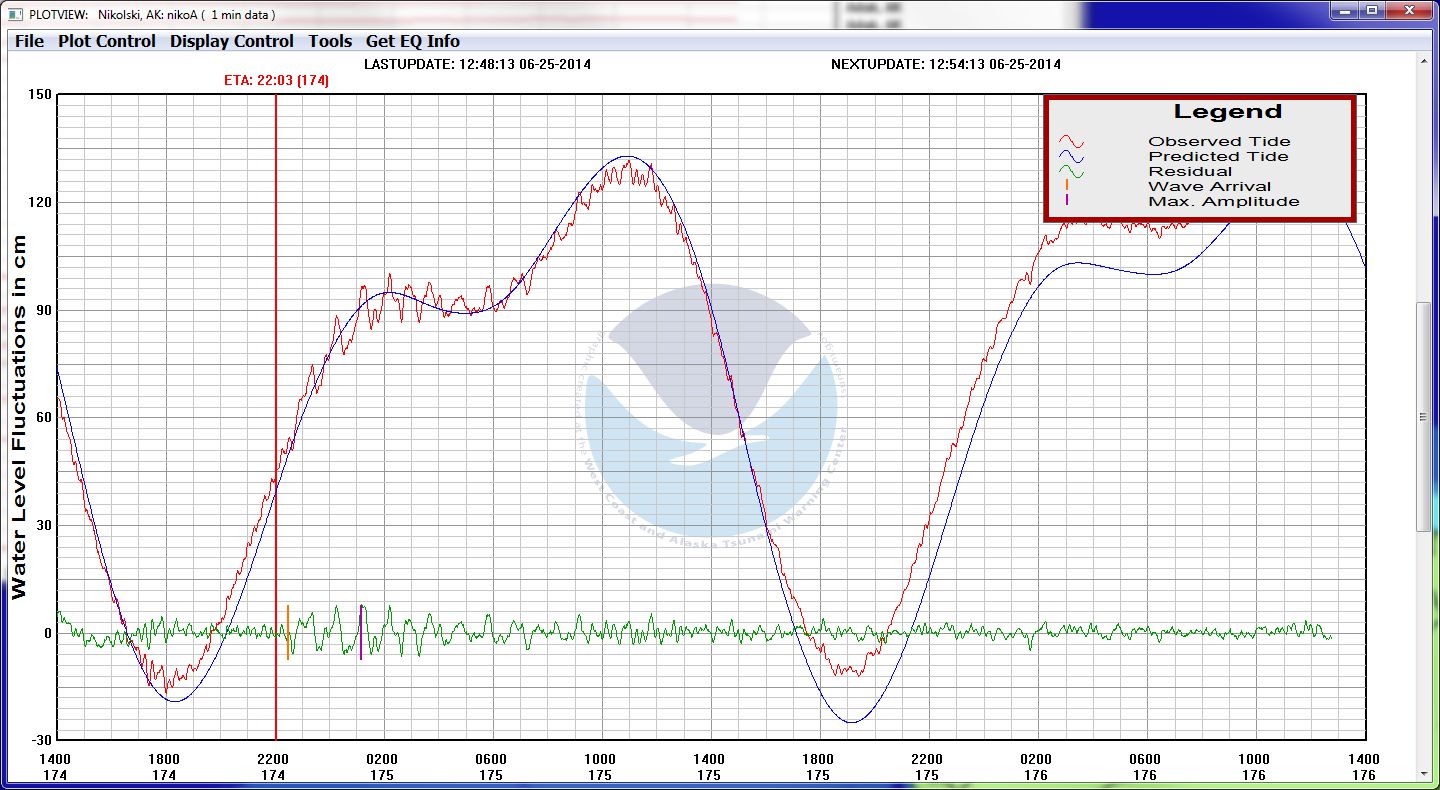Click the PLOTVIEW Nikolski, AK title text

152,15
